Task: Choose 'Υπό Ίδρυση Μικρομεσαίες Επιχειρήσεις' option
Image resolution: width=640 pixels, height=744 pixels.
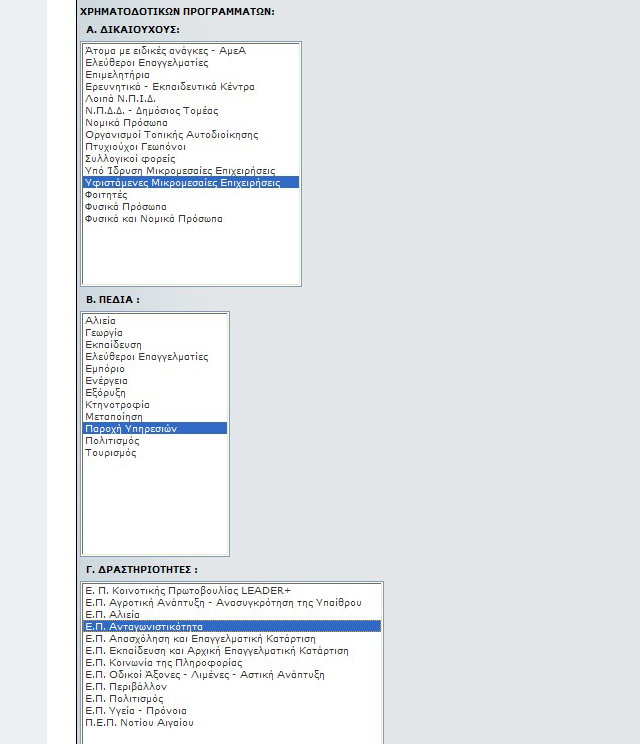Action: click(x=191, y=171)
